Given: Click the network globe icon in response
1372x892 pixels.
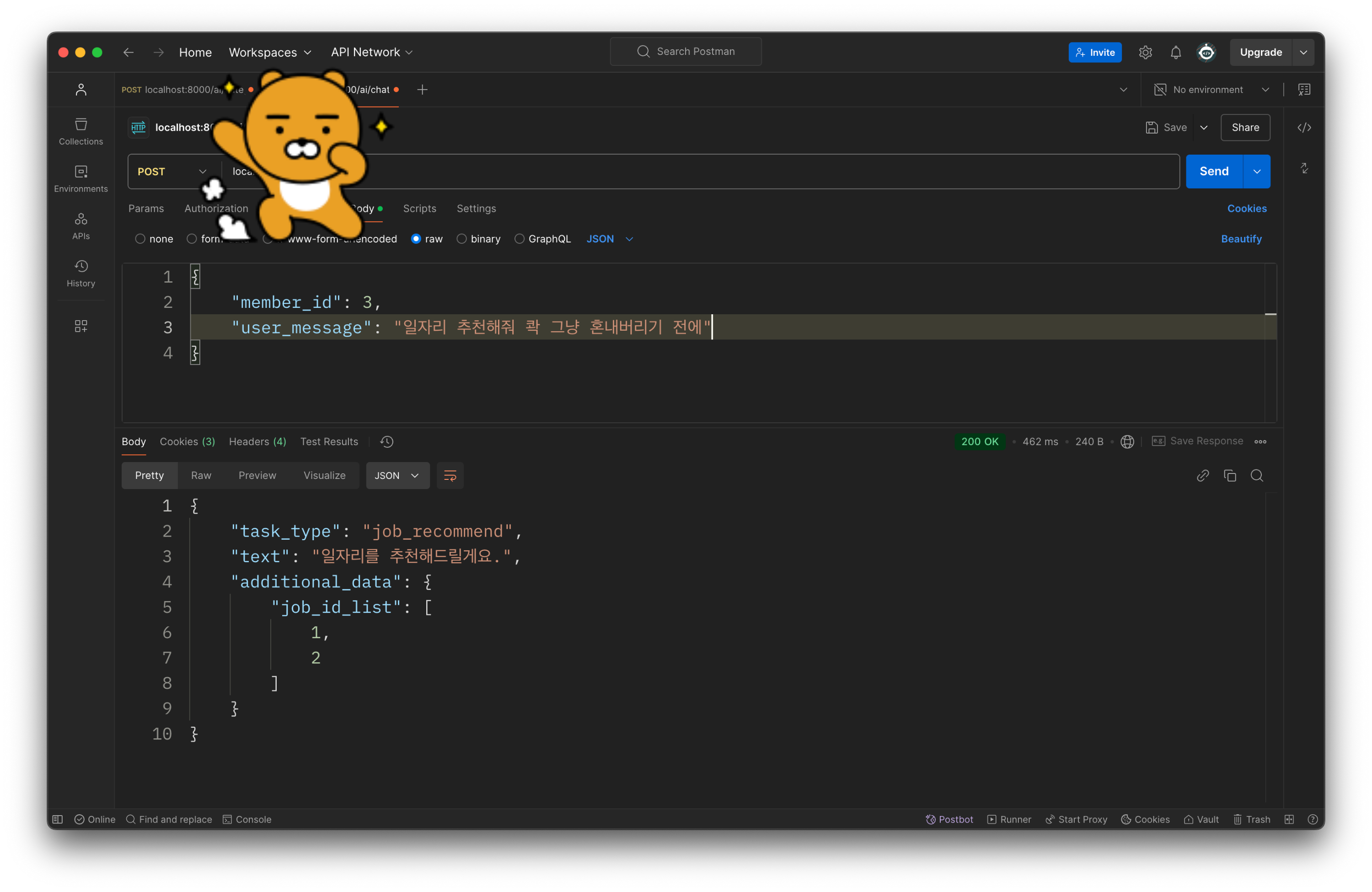Looking at the screenshot, I should [x=1128, y=442].
